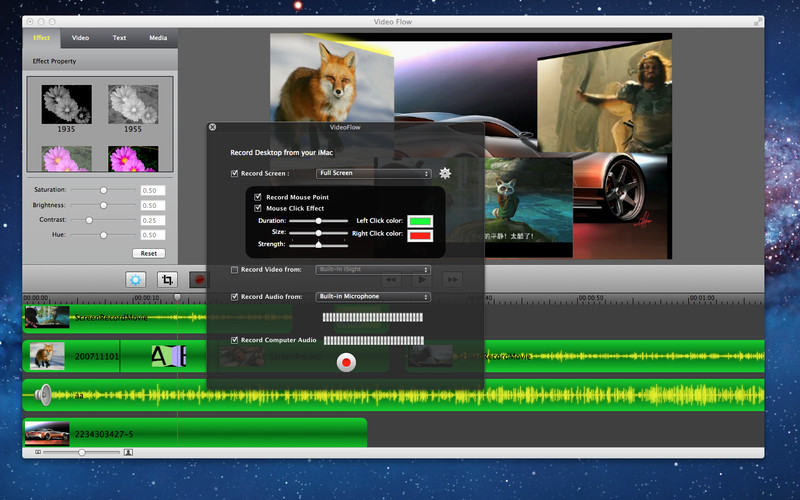Click the Reset button under effect sliders
The width and height of the screenshot is (800, 500).
point(148,253)
